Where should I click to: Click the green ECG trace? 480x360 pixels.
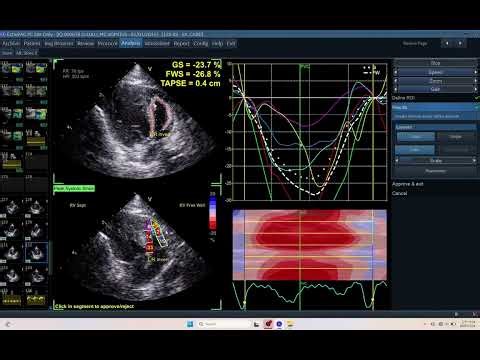tap(310, 295)
